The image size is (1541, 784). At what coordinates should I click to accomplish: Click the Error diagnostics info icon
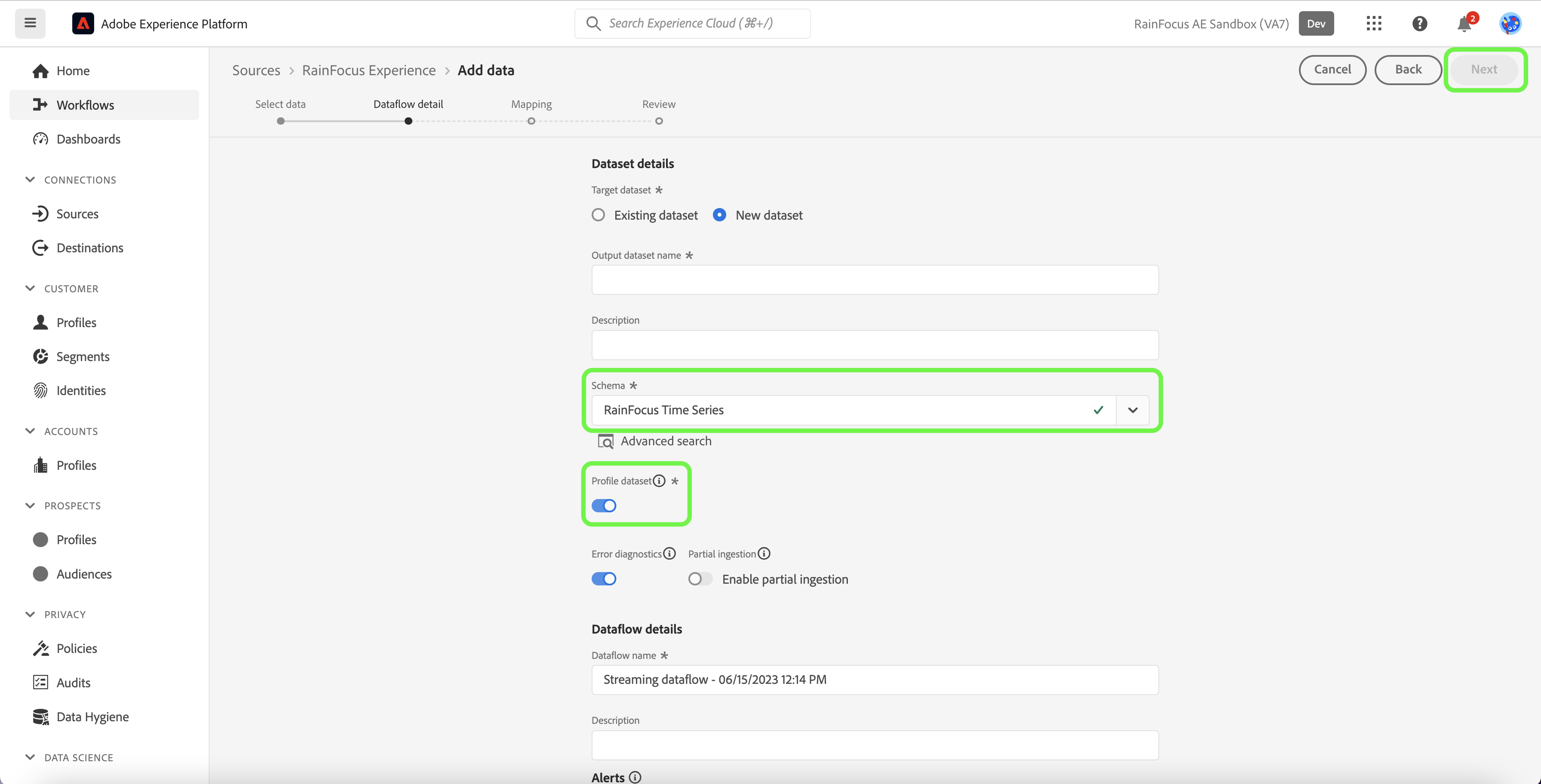coord(669,554)
